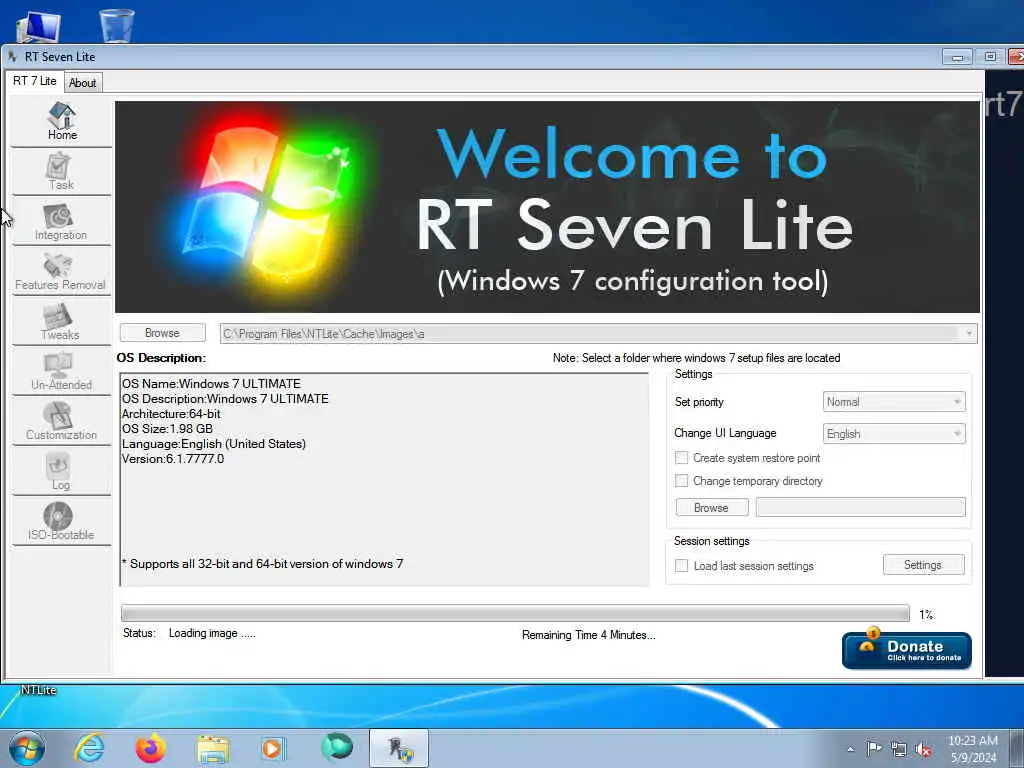The height and width of the screenshot is (768, 1024).
Task: Click the RT Seven Lite title bar icon
Action: (12, 57)
